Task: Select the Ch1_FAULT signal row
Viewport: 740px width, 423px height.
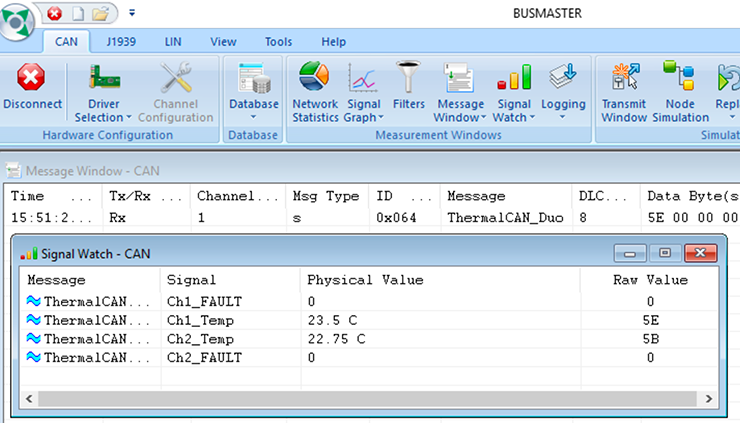Action: (x=369, y=301)
